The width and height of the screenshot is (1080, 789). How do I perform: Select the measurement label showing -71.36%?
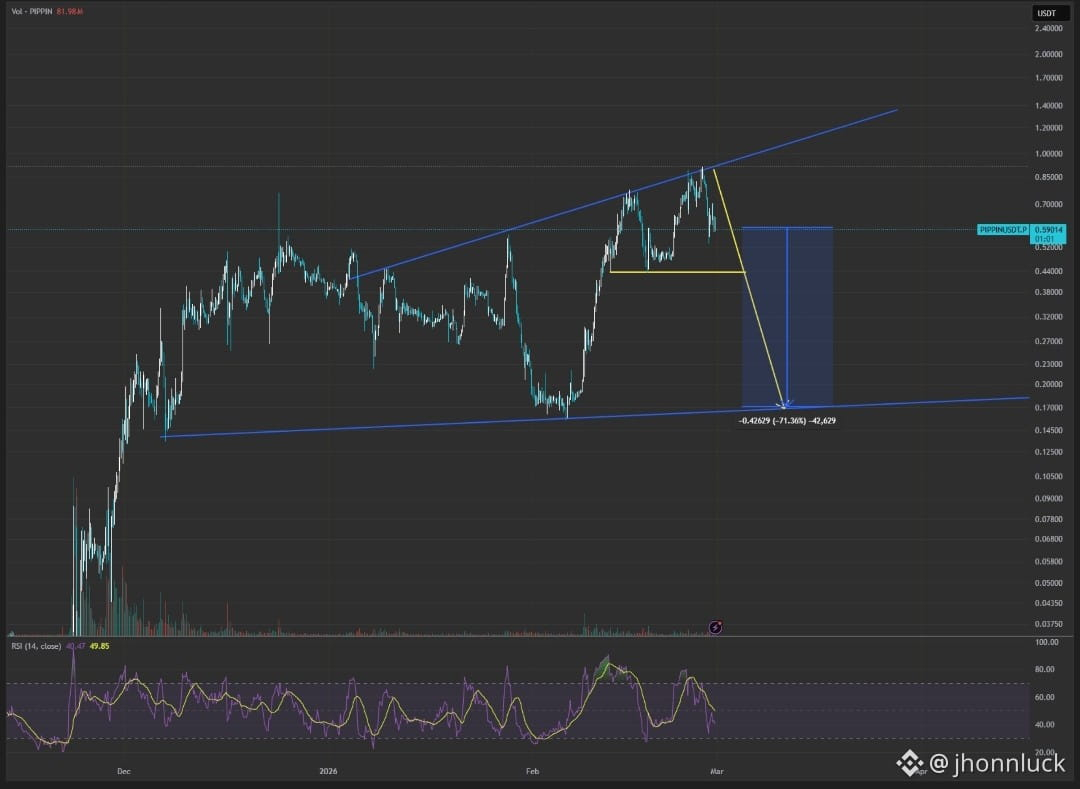tap(787, 420)
